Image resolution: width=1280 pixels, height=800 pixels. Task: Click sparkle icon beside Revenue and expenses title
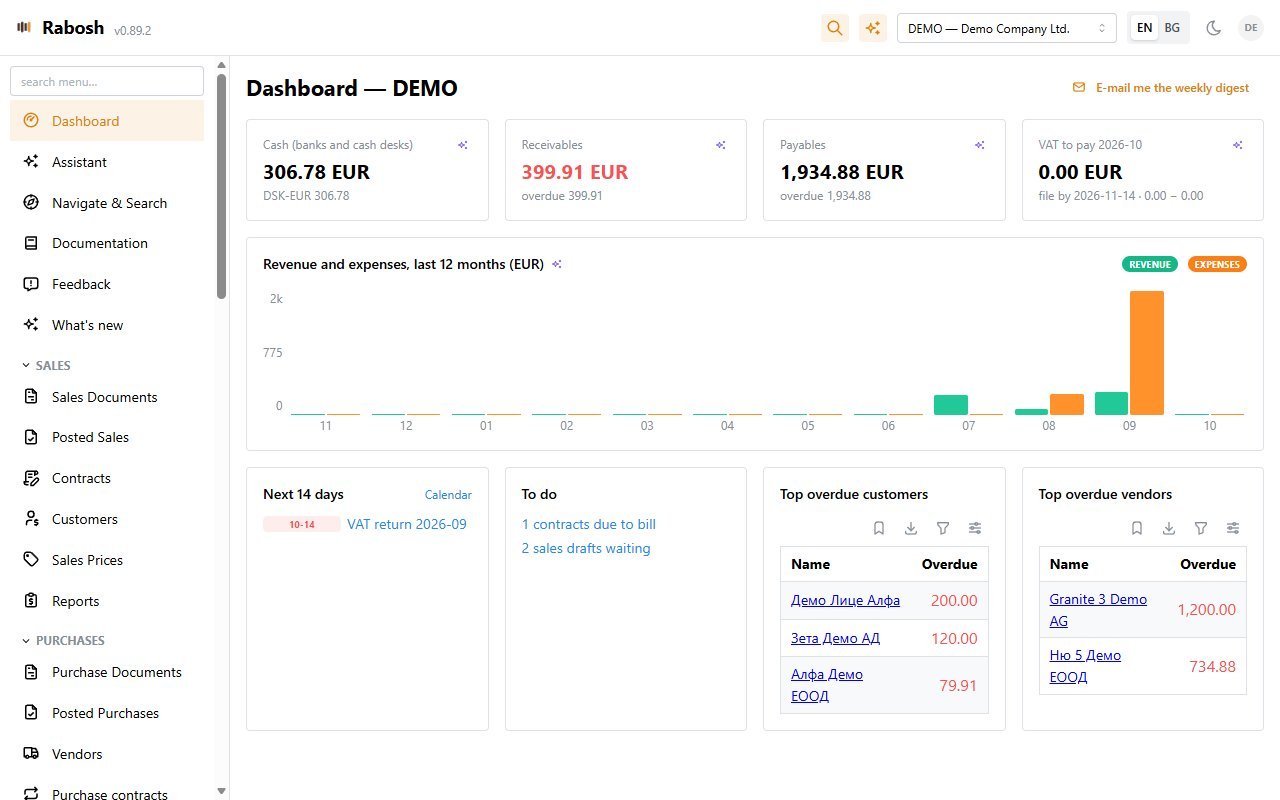[557, 265]
